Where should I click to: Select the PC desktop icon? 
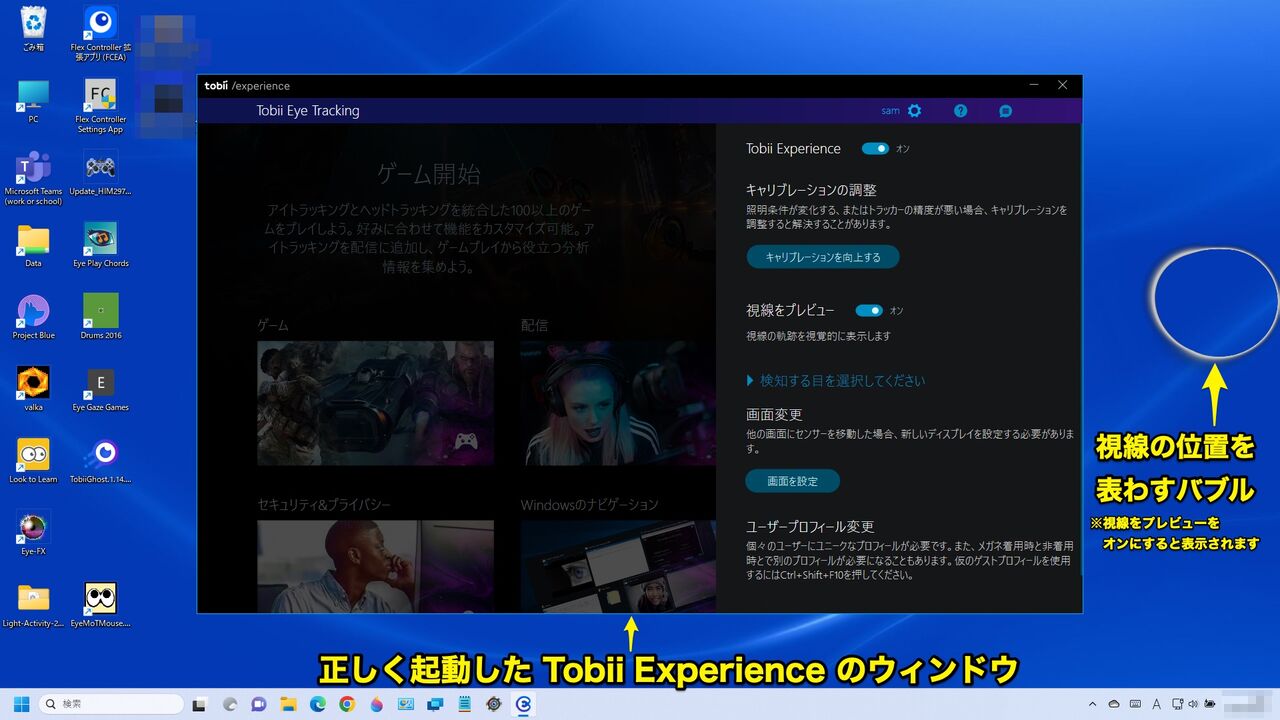click(33, 101)
